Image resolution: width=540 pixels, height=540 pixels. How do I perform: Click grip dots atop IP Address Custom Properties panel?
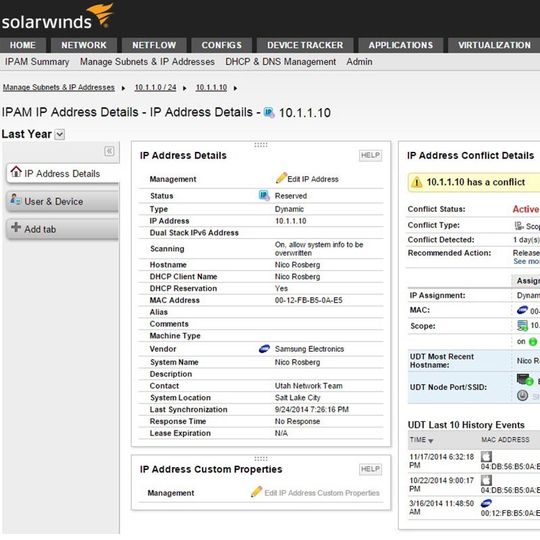(x=261, y=459)
